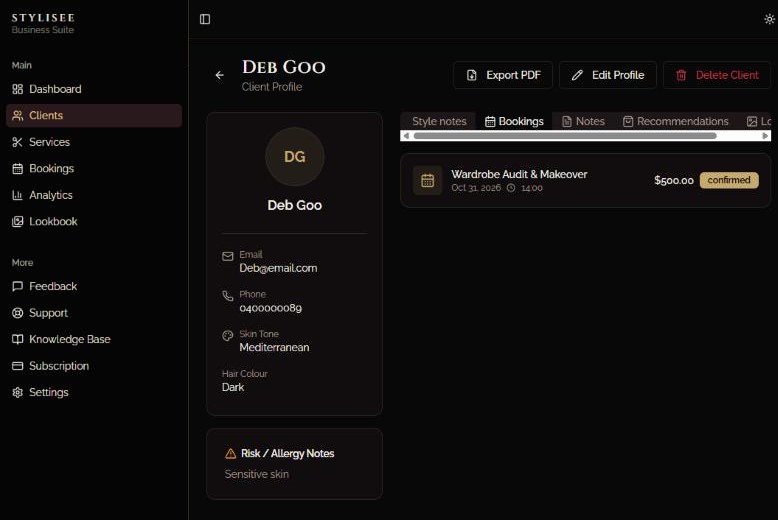The image size is (778, 520).
Task: Select the Bookings tab
Action: click(514, 121)
